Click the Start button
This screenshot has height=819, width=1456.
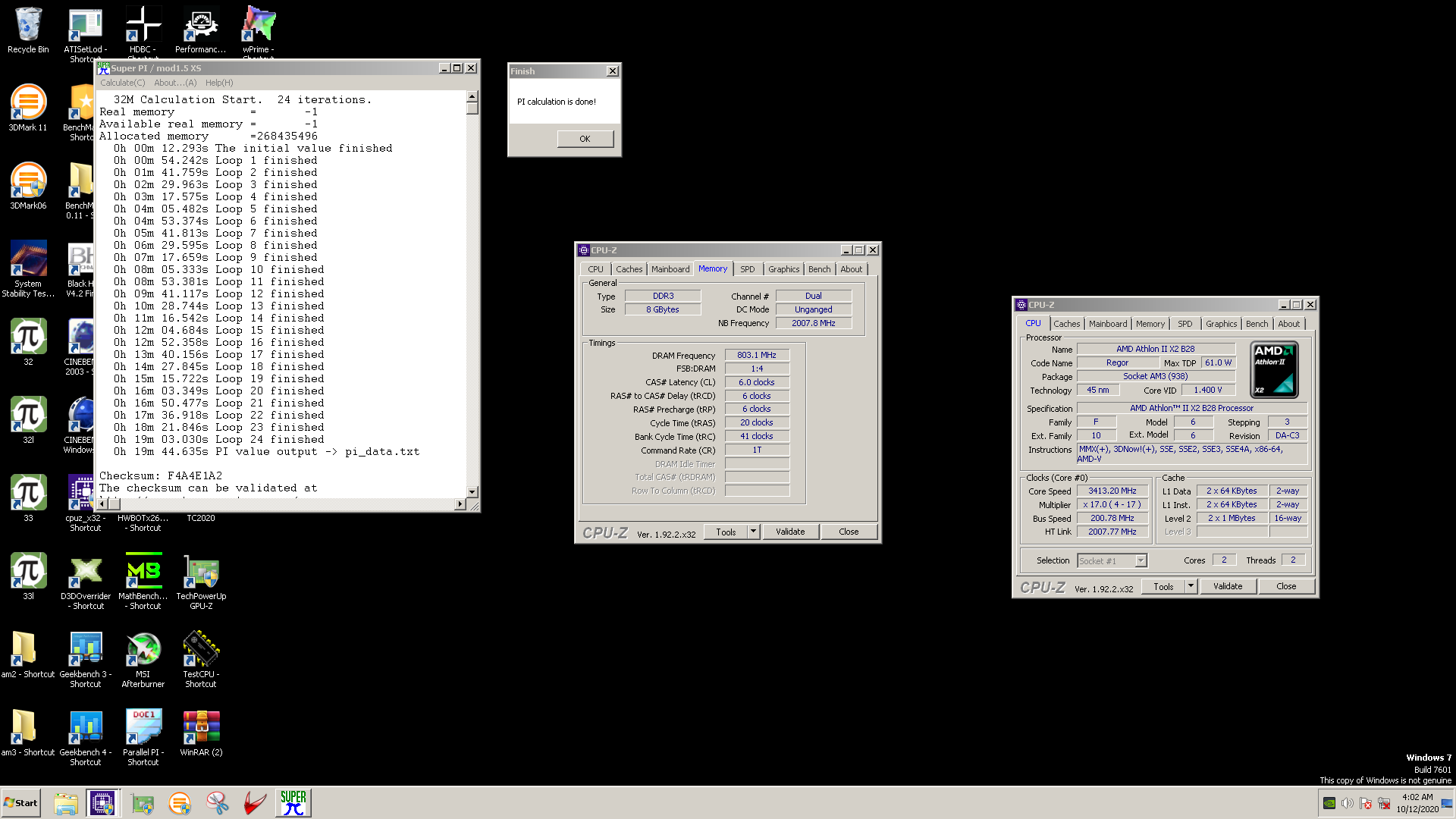21,802
